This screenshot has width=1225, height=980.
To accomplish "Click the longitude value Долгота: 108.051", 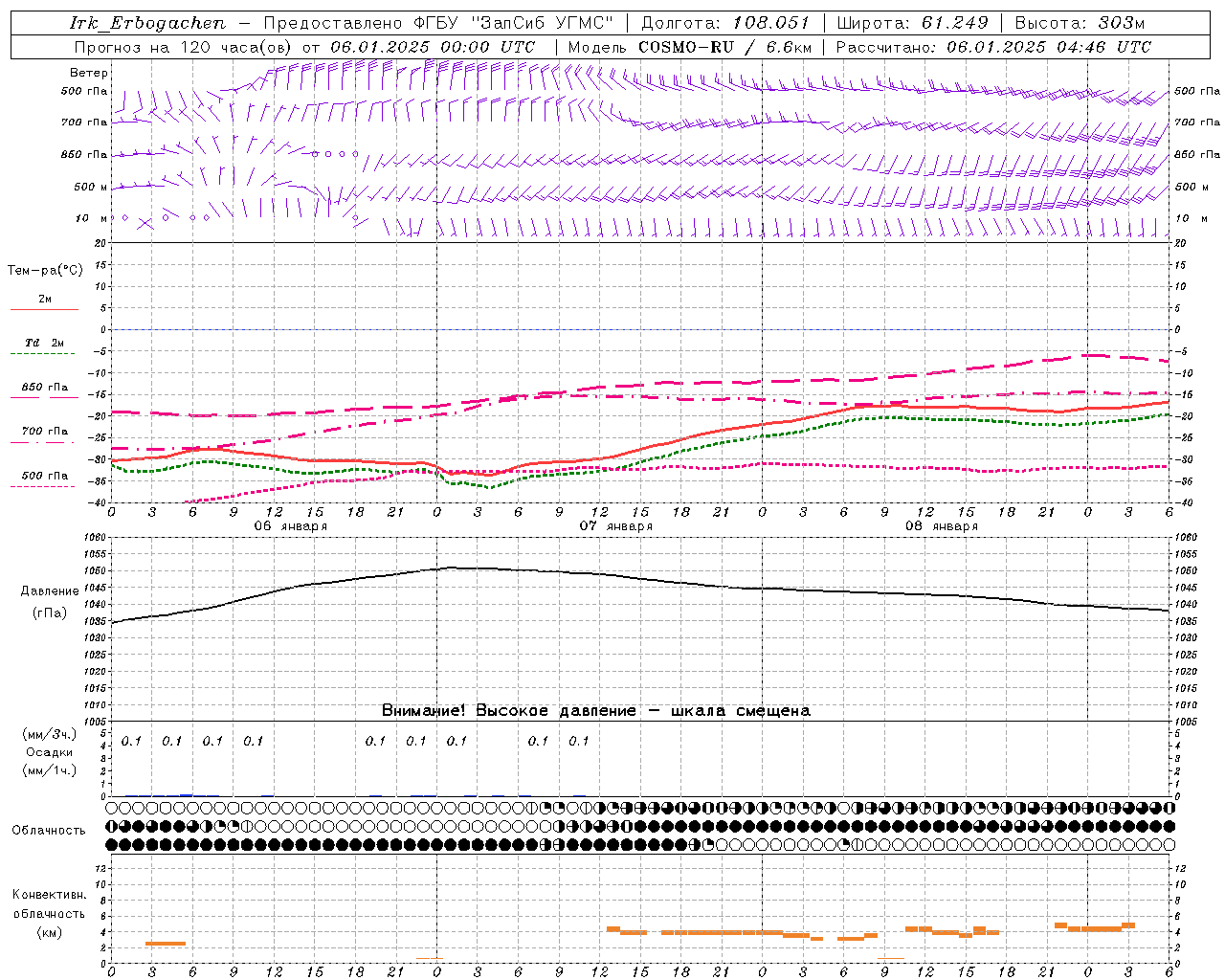I will tap(724, 23).
